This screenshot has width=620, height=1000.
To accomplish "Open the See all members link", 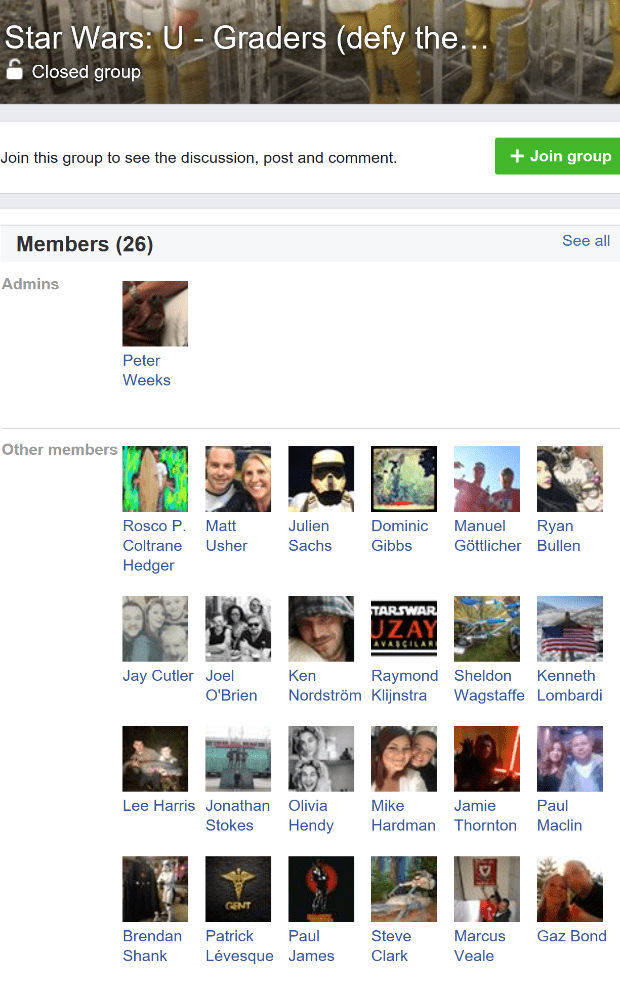I will (x=586, y=240).
